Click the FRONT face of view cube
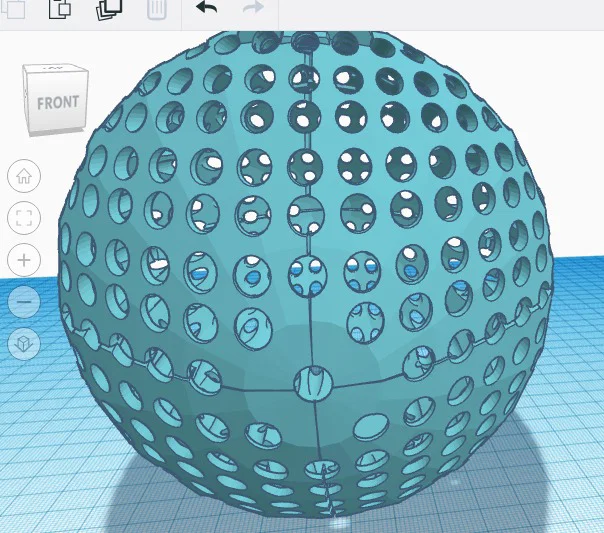The image size is (604, 533). tap(57, 104)
